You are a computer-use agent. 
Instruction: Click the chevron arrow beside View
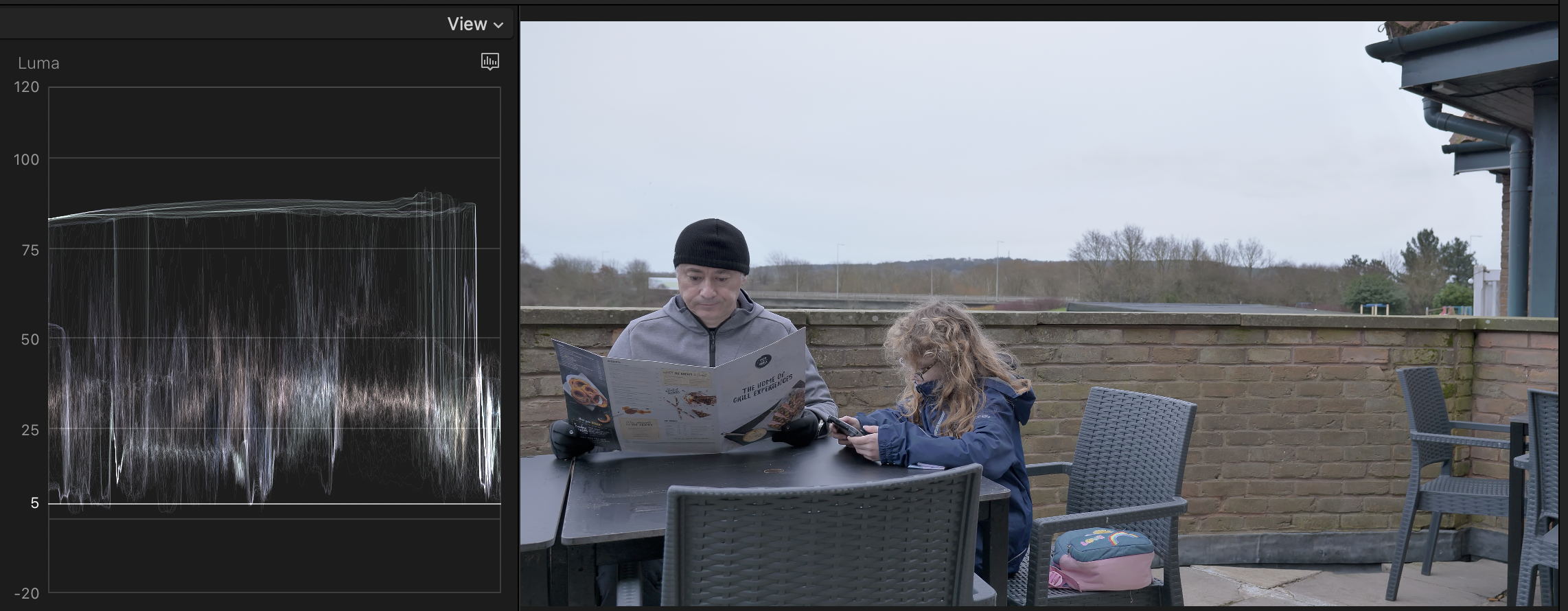tap(499, 25)
